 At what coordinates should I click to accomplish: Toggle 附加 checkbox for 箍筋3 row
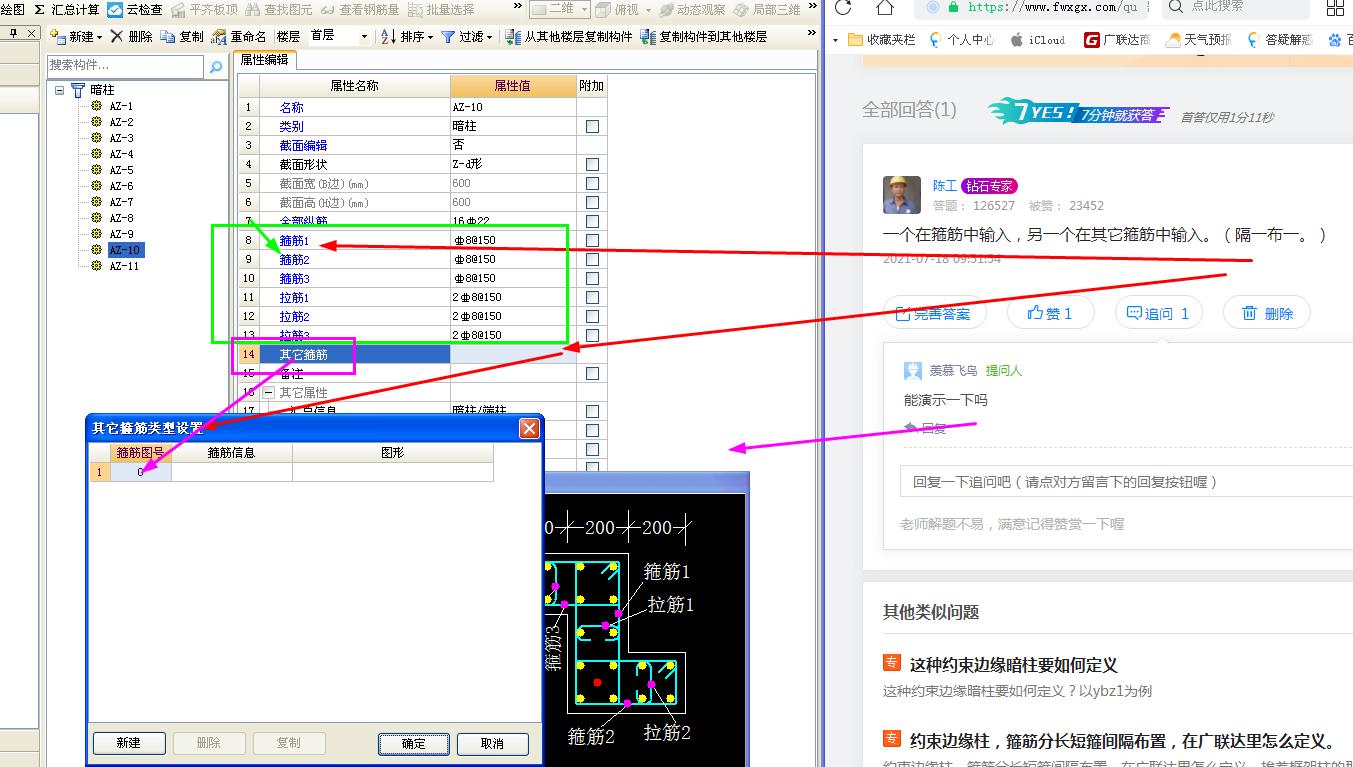(x=592, y=279)
